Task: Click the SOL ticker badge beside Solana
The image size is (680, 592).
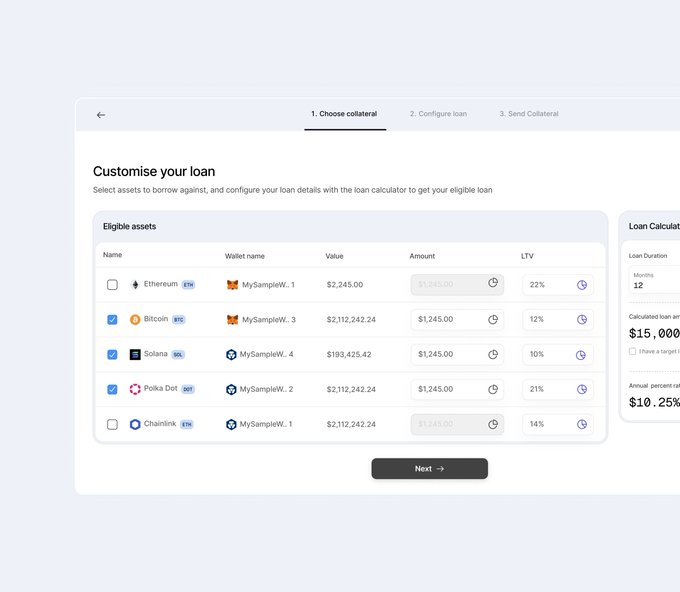Action: click(x=178, y=354)
